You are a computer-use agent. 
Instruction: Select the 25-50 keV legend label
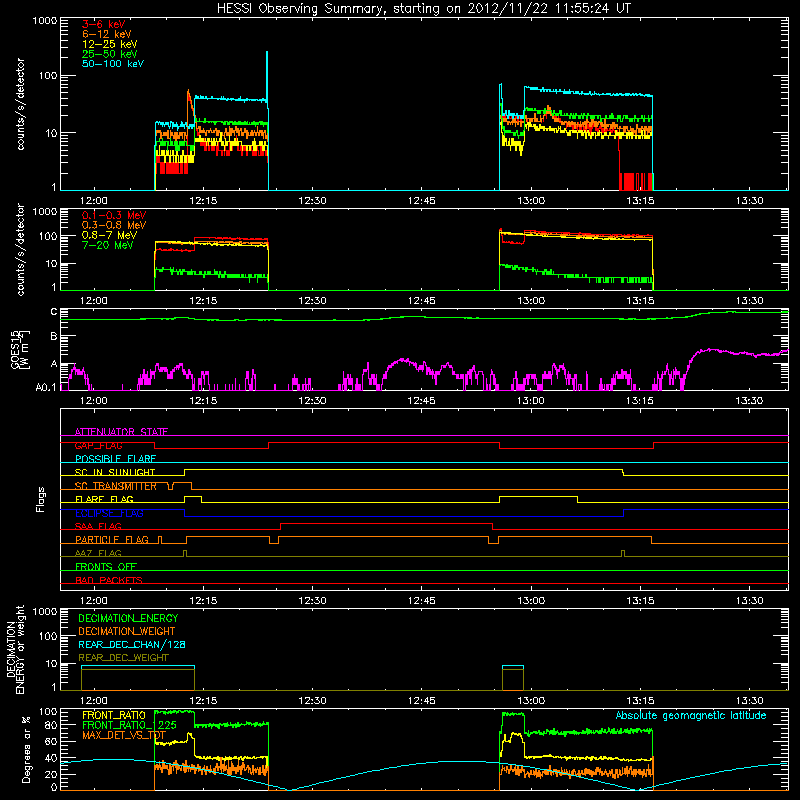pyautogui.click(x=110, y=54)
